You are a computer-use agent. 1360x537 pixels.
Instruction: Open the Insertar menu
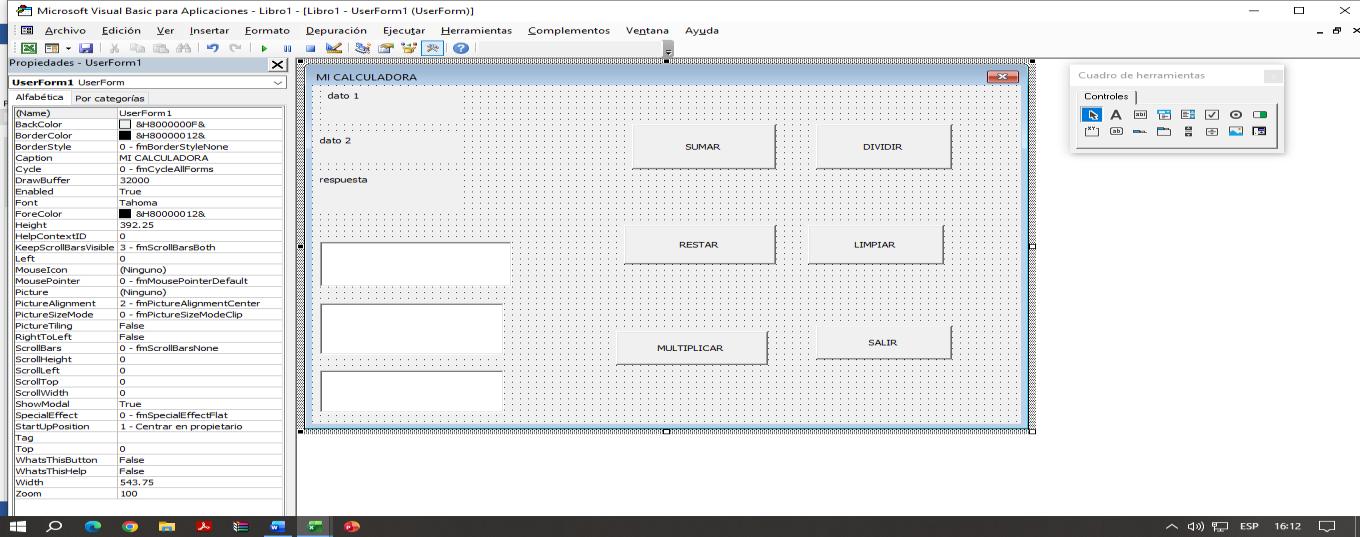[x=209, y=30]
